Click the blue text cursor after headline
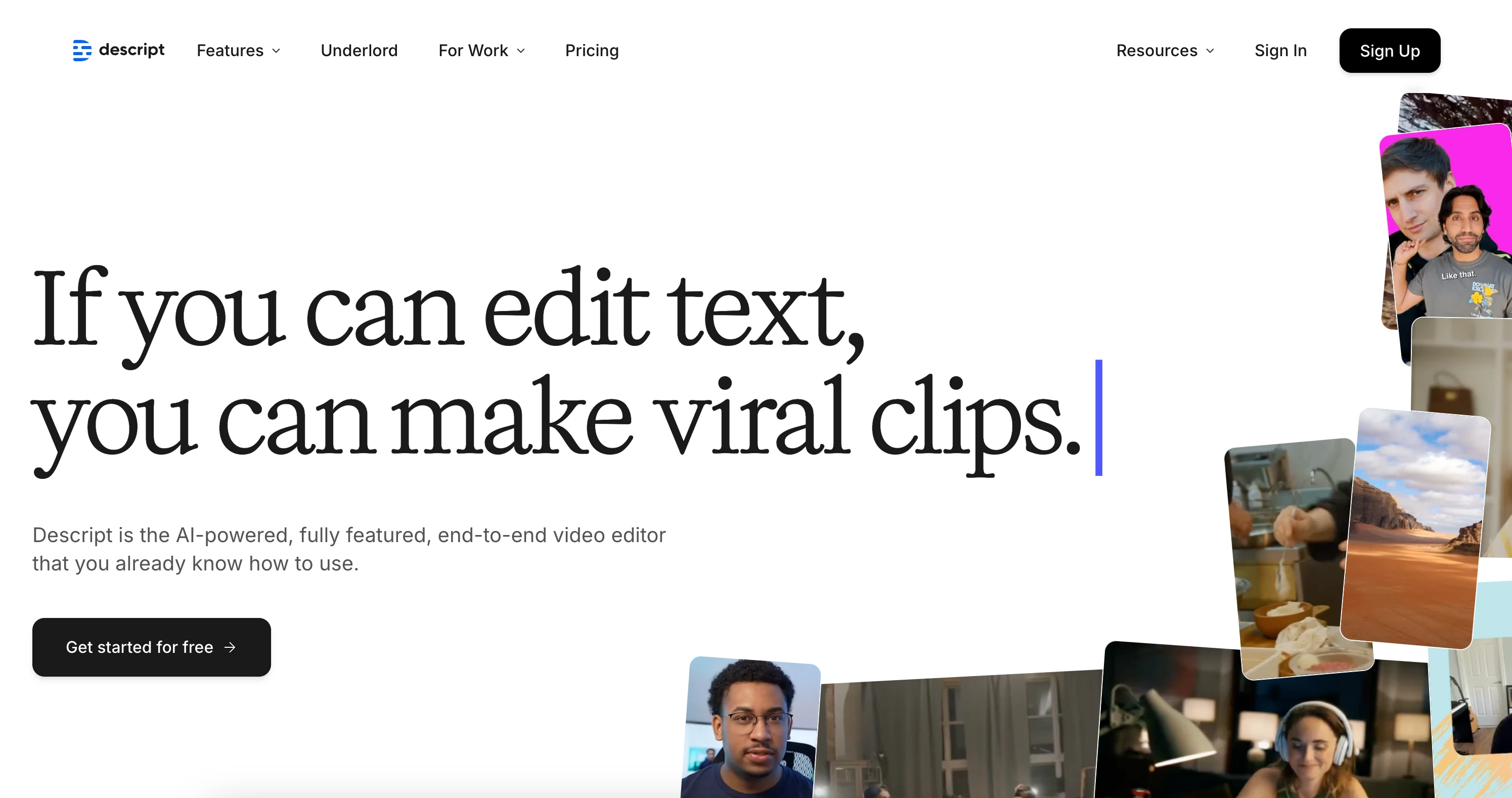1512x798 pixels. click(x=1098, y=417)
